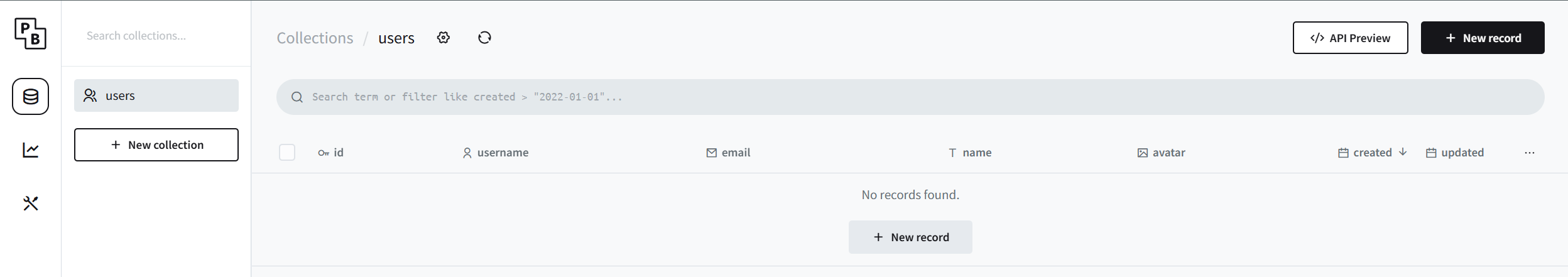1568x277 pixels.
Task: Open the column visibility three-dots menu
Action: pos(1529,153)
